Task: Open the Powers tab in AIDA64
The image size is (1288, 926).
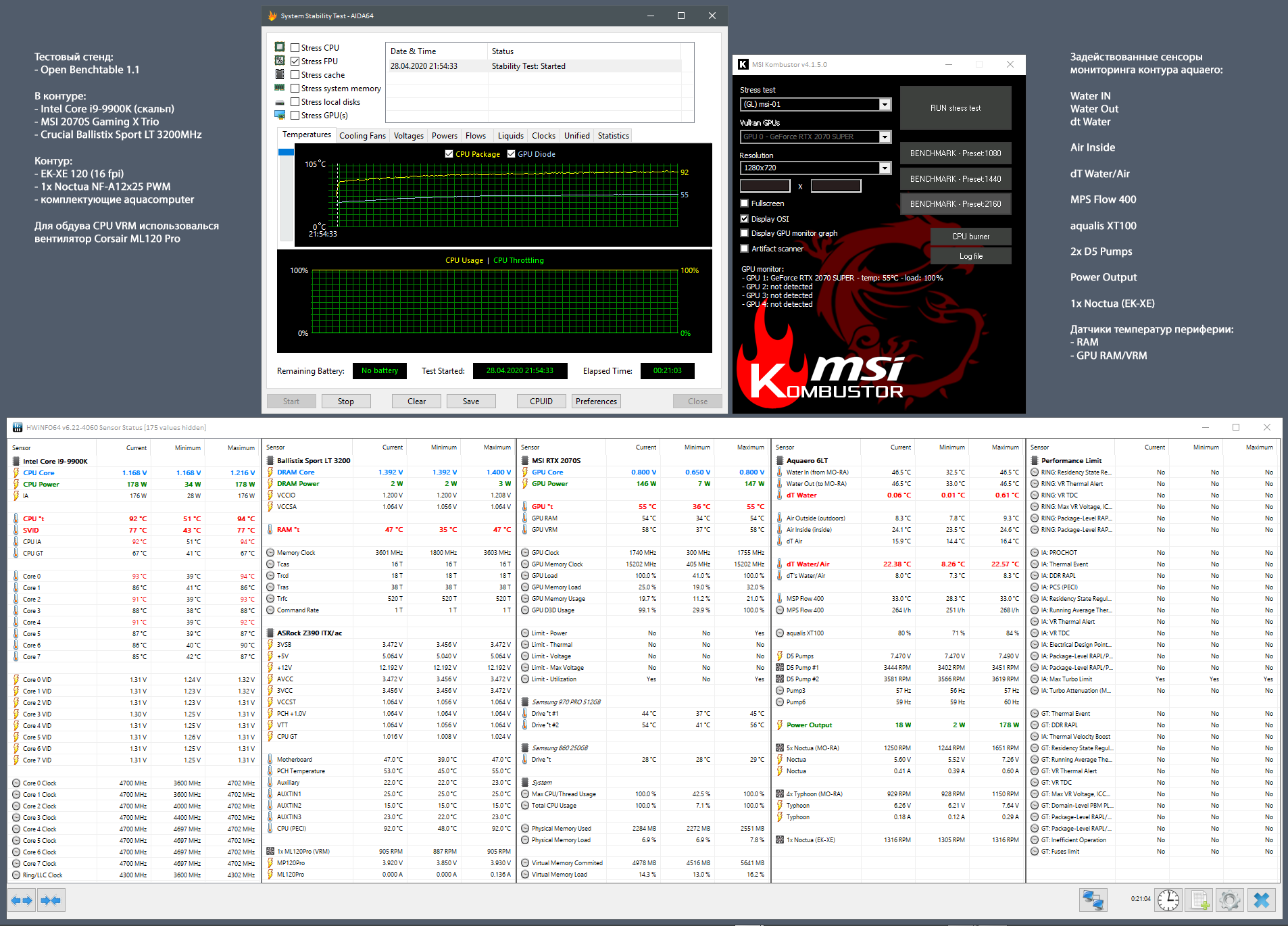Action: click(x=445, y=135)
